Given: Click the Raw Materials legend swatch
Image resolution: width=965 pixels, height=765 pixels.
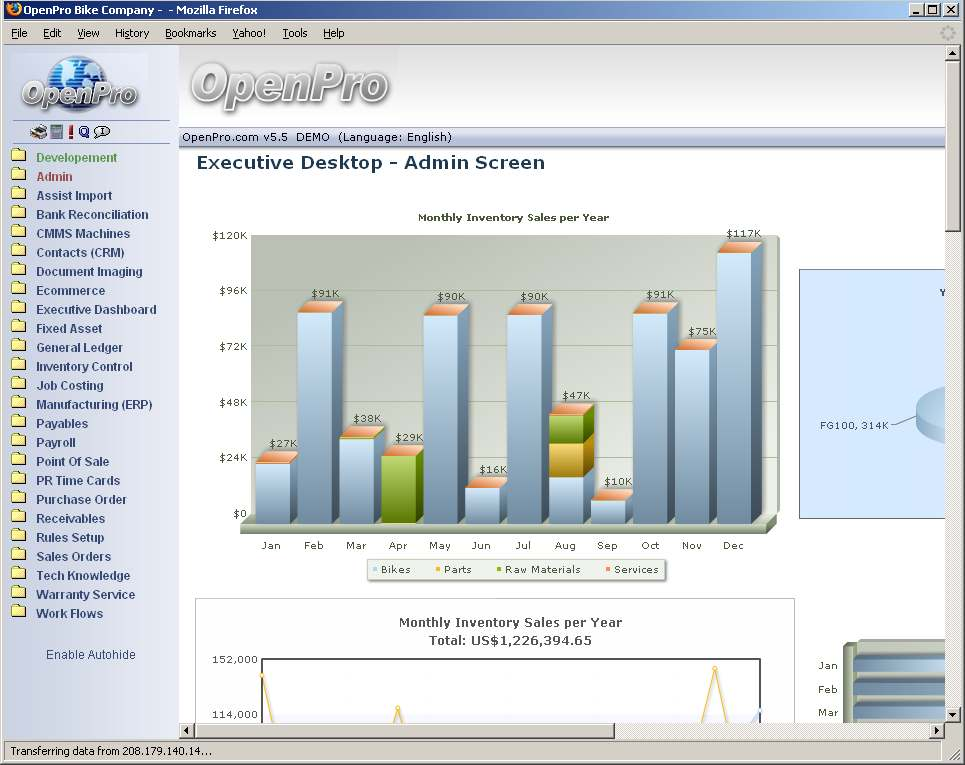Looking at the screenshot, I should (499, 570).
